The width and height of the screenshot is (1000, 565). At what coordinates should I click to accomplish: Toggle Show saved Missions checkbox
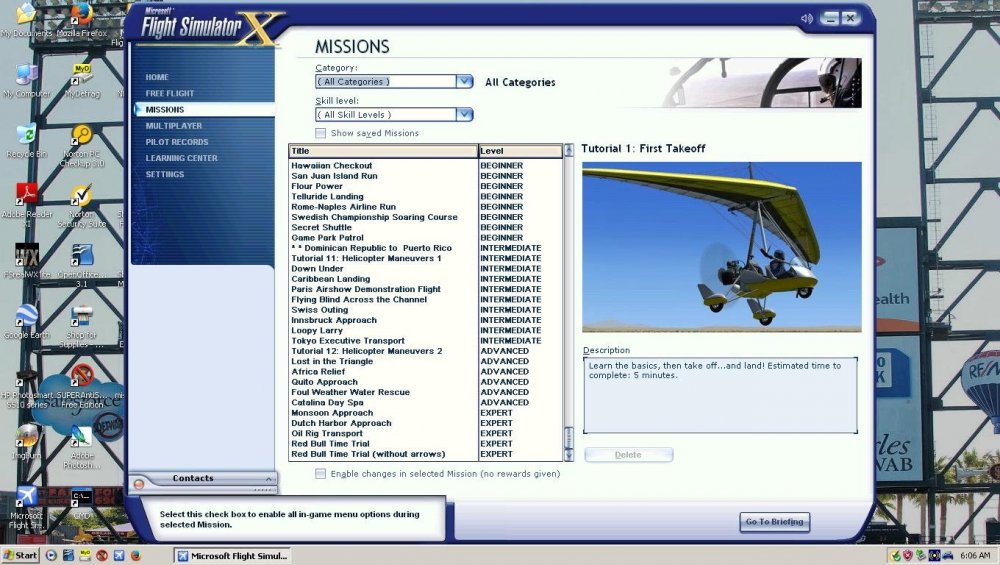(320, 133)
